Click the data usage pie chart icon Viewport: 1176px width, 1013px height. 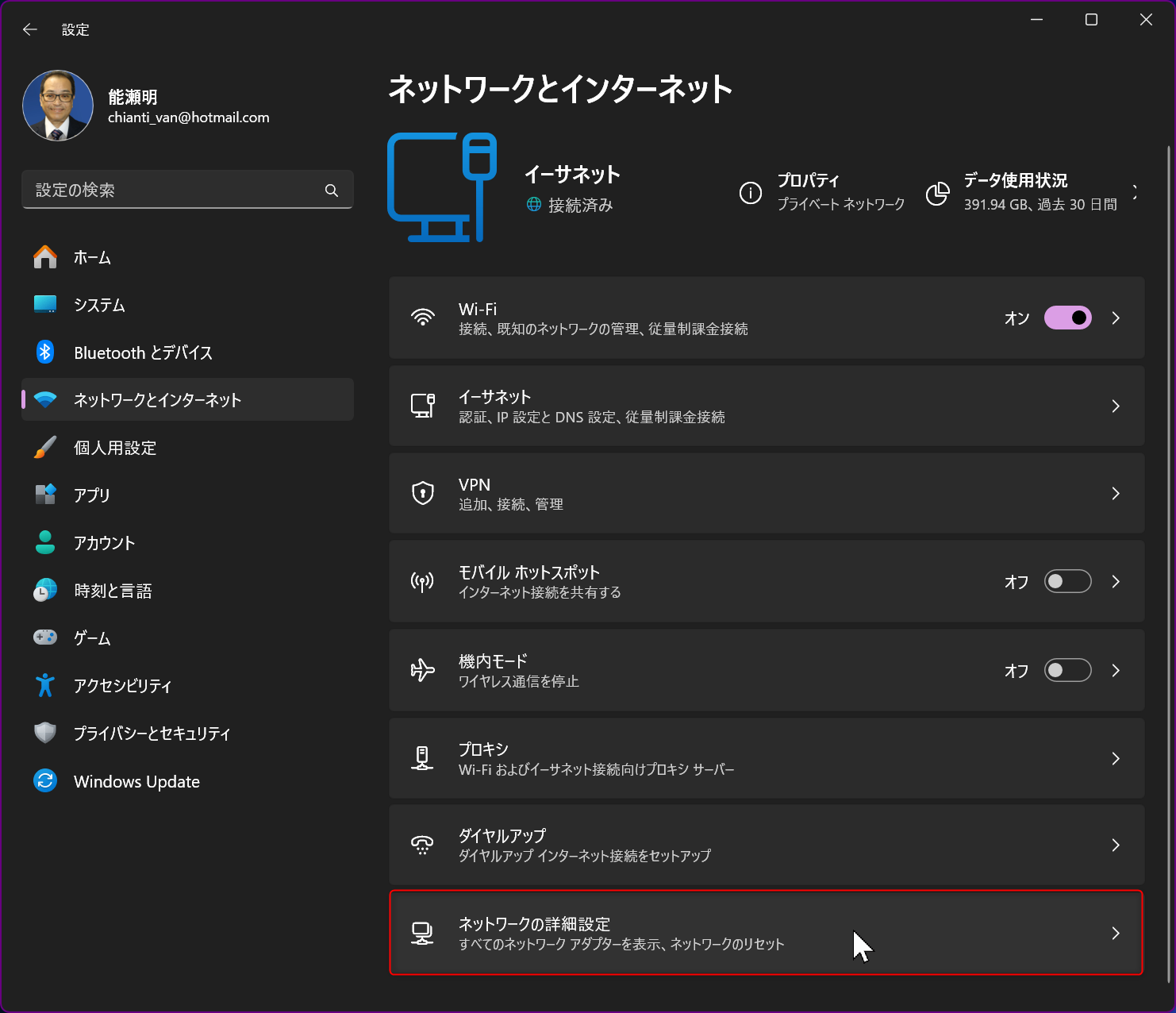coord(937,193)
